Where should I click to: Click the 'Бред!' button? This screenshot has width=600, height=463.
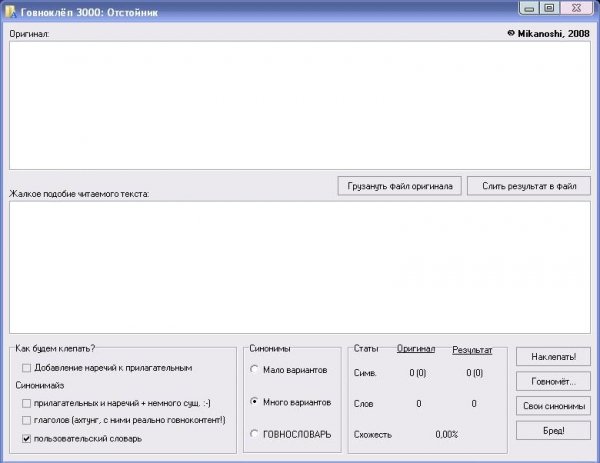pos(553,431)
